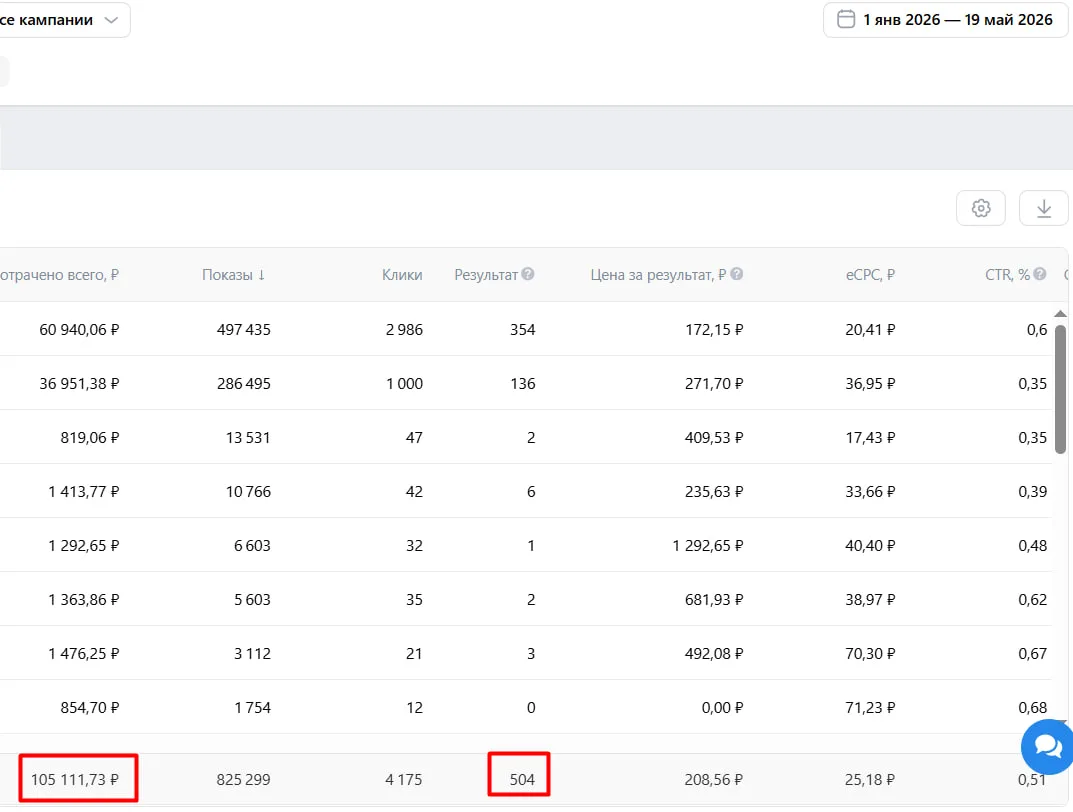Show help for Цена за результат column
This screenshot has width=1073, height=812.
pos(736,274)
